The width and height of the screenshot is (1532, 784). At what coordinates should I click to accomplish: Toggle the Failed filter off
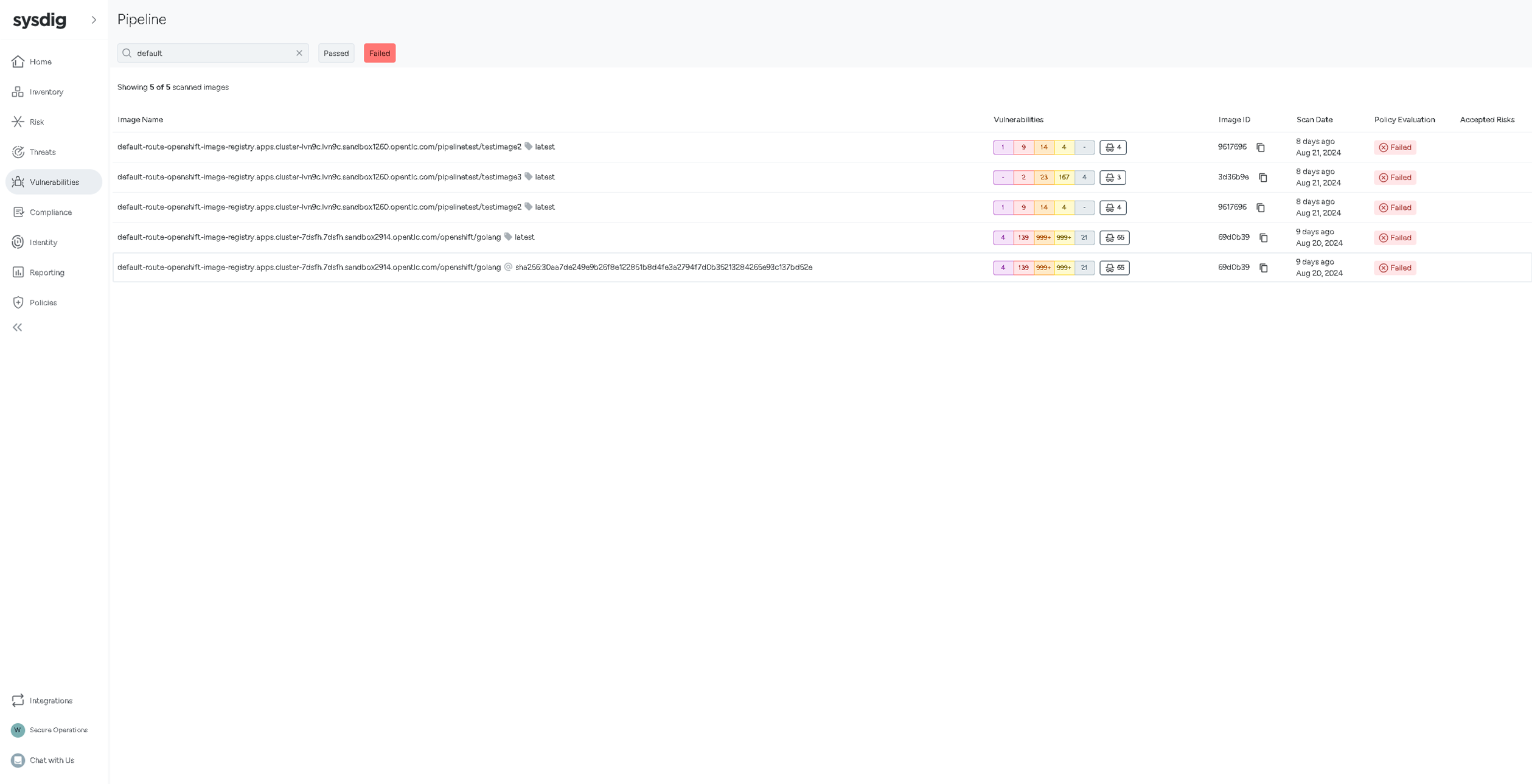pyautogui.click(x=379, y=53)
